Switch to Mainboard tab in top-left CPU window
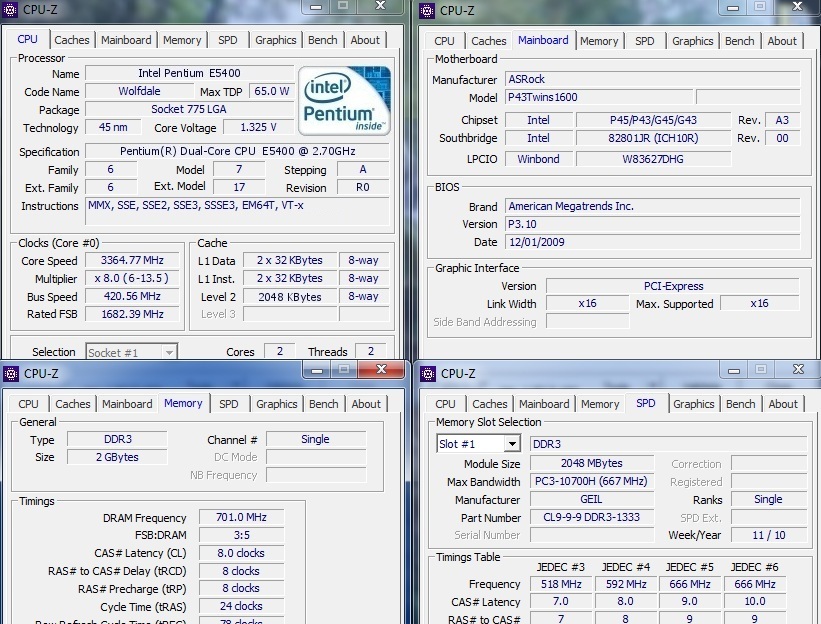The image size is (821, 624). point(126,40)
